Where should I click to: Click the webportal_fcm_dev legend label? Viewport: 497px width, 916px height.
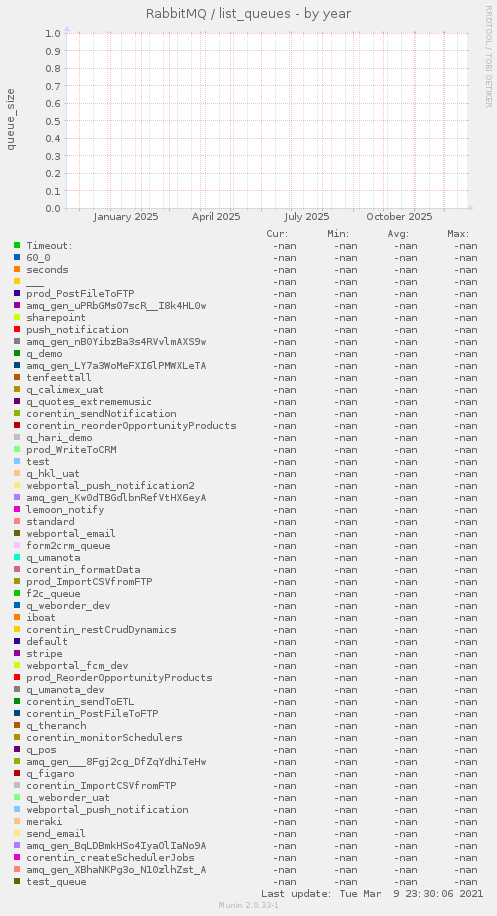click(x=77, y=665)
